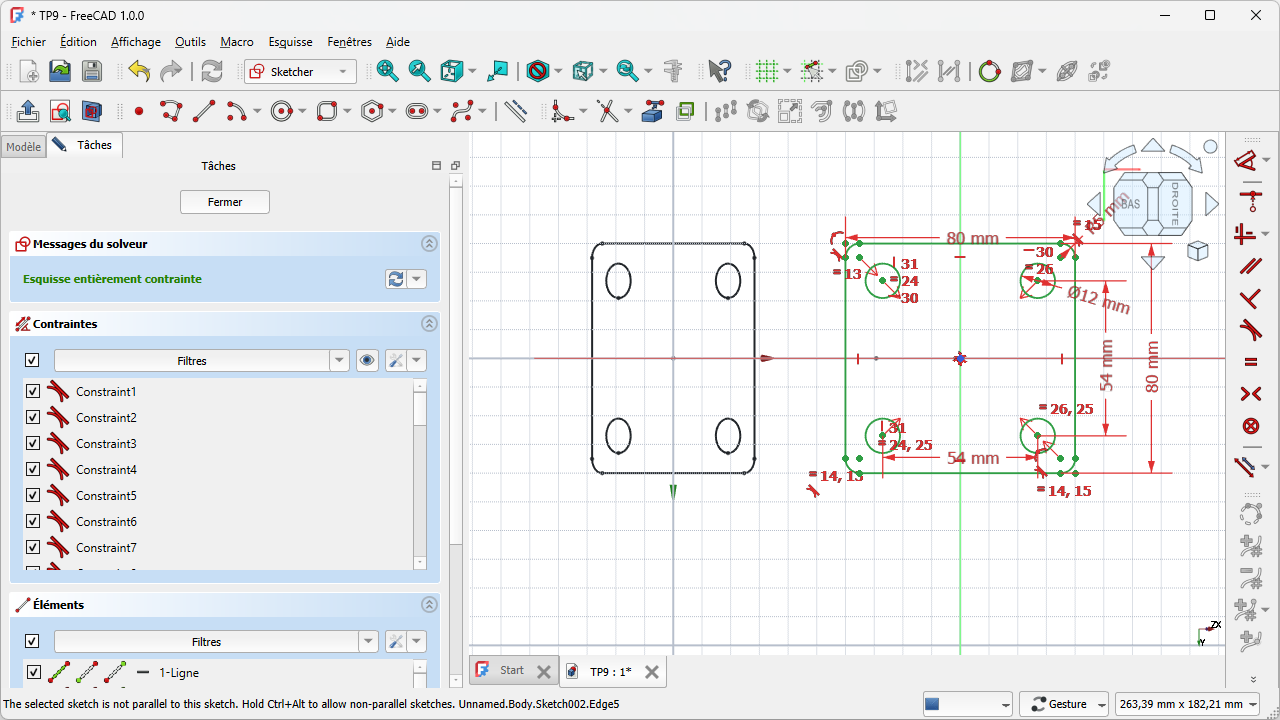Toggle the sketch grid icon
1280x720 pixels.
click(766, 71)
